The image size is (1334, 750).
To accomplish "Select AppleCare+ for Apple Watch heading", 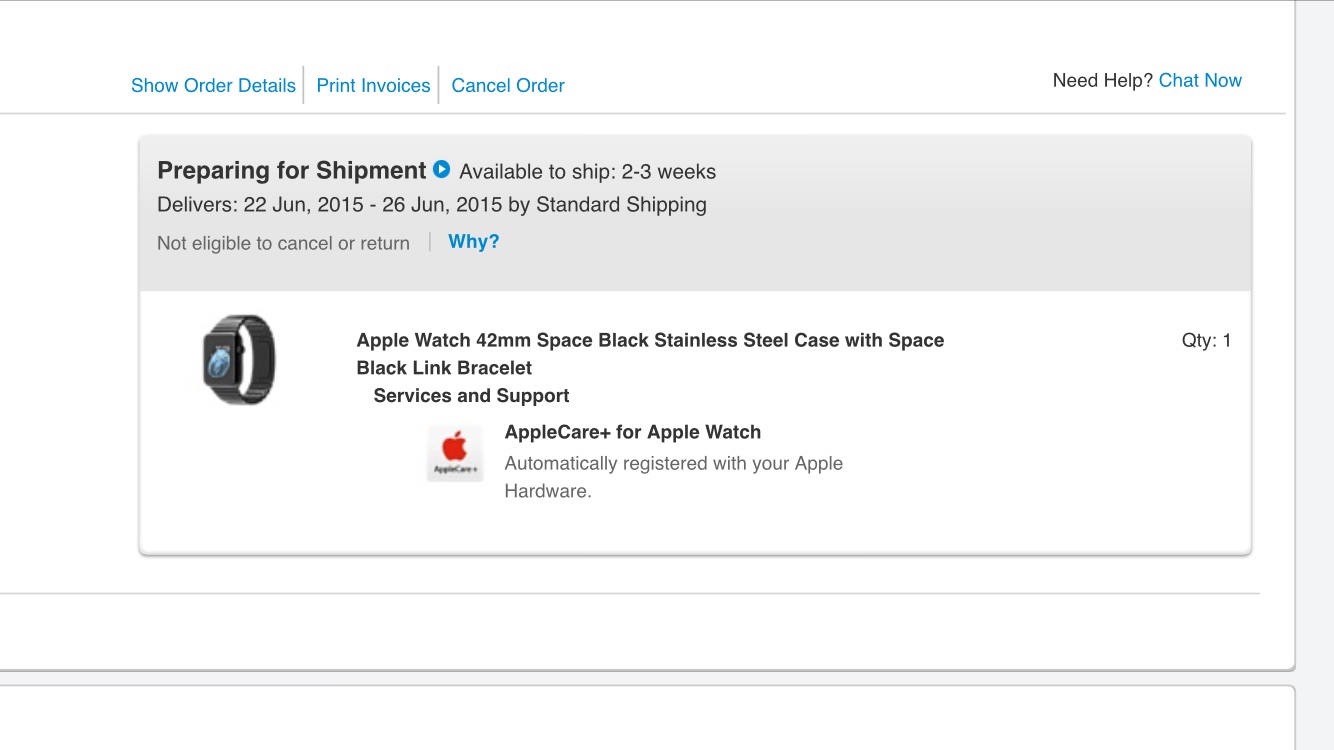I will tap(633, 432).
